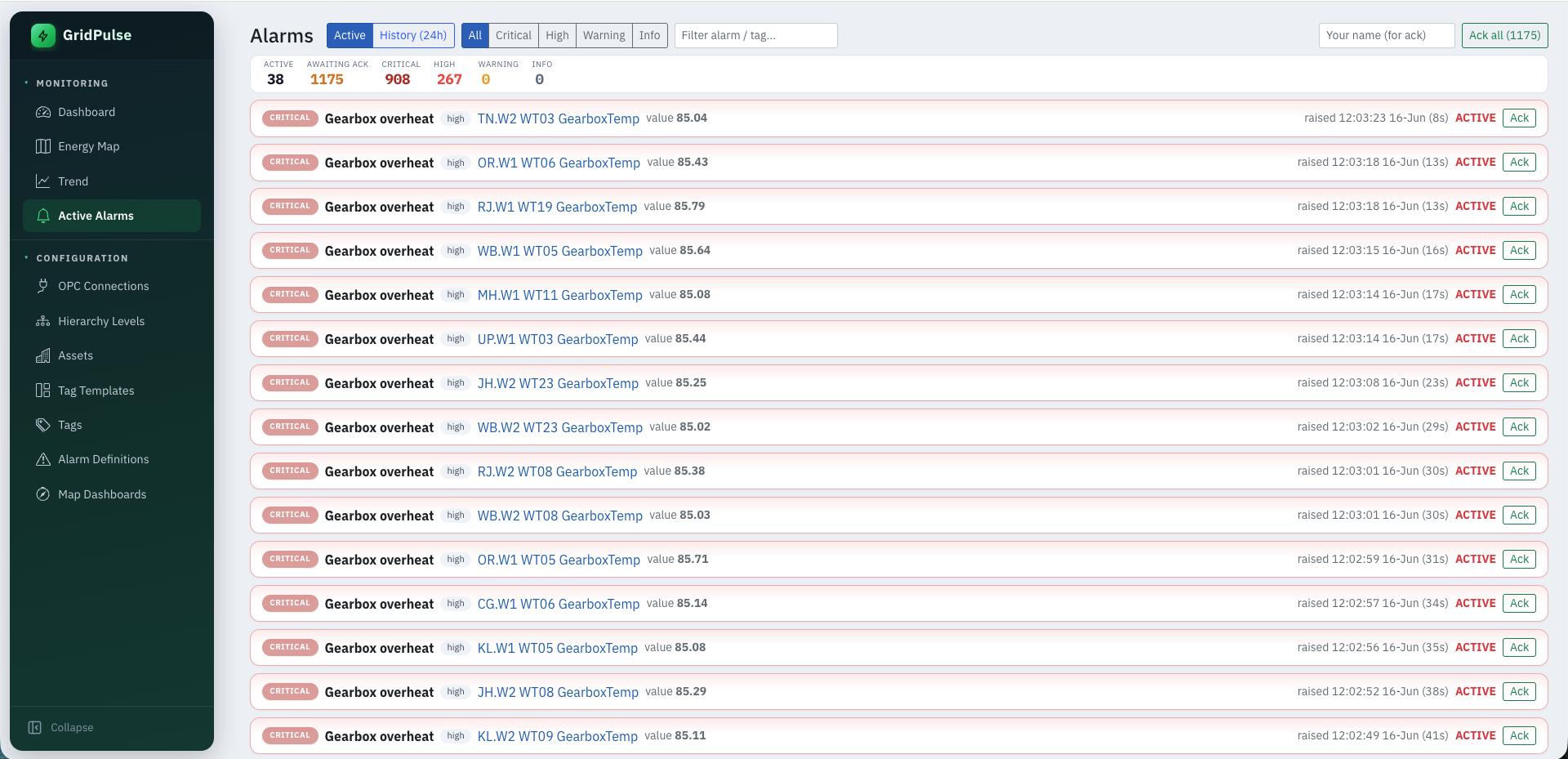Acknowledge the RJ.W1 WT19 alarm
This screenshot has width=1568, height=759.
(x=1519, y=207)
